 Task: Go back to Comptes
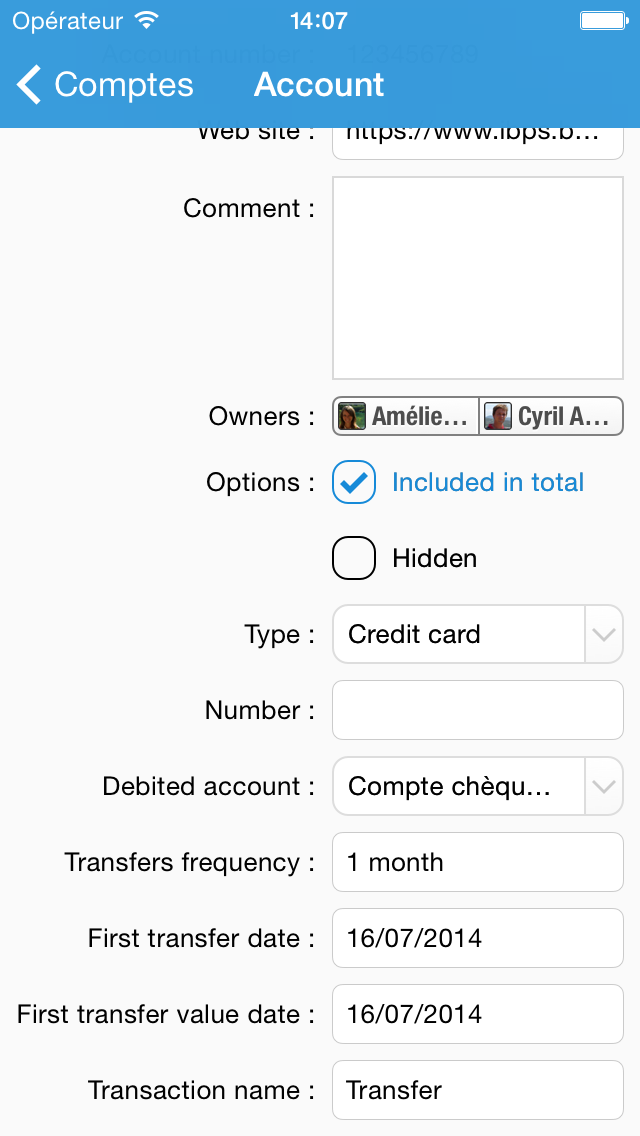[x=122, y=85]
